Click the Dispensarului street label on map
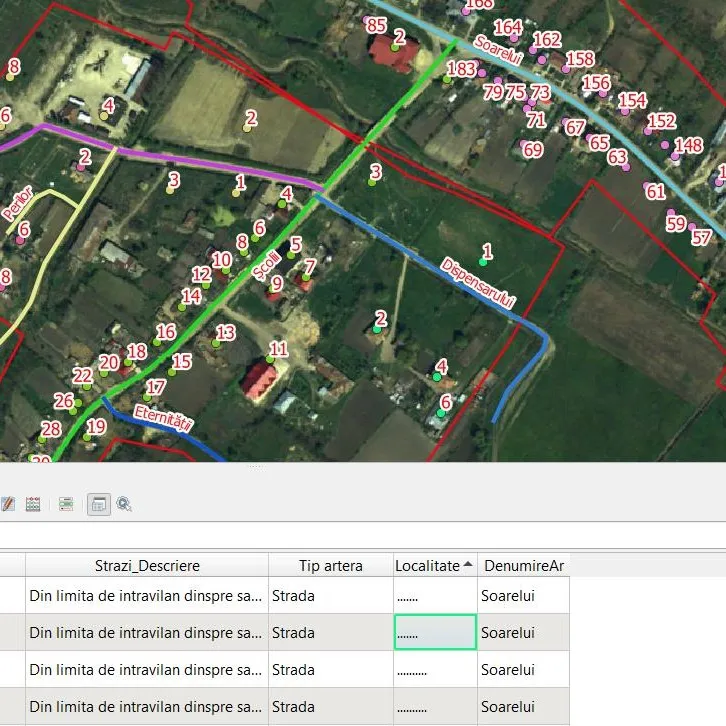This screenshot has width=726, height=726. click(x=478, y=283)
